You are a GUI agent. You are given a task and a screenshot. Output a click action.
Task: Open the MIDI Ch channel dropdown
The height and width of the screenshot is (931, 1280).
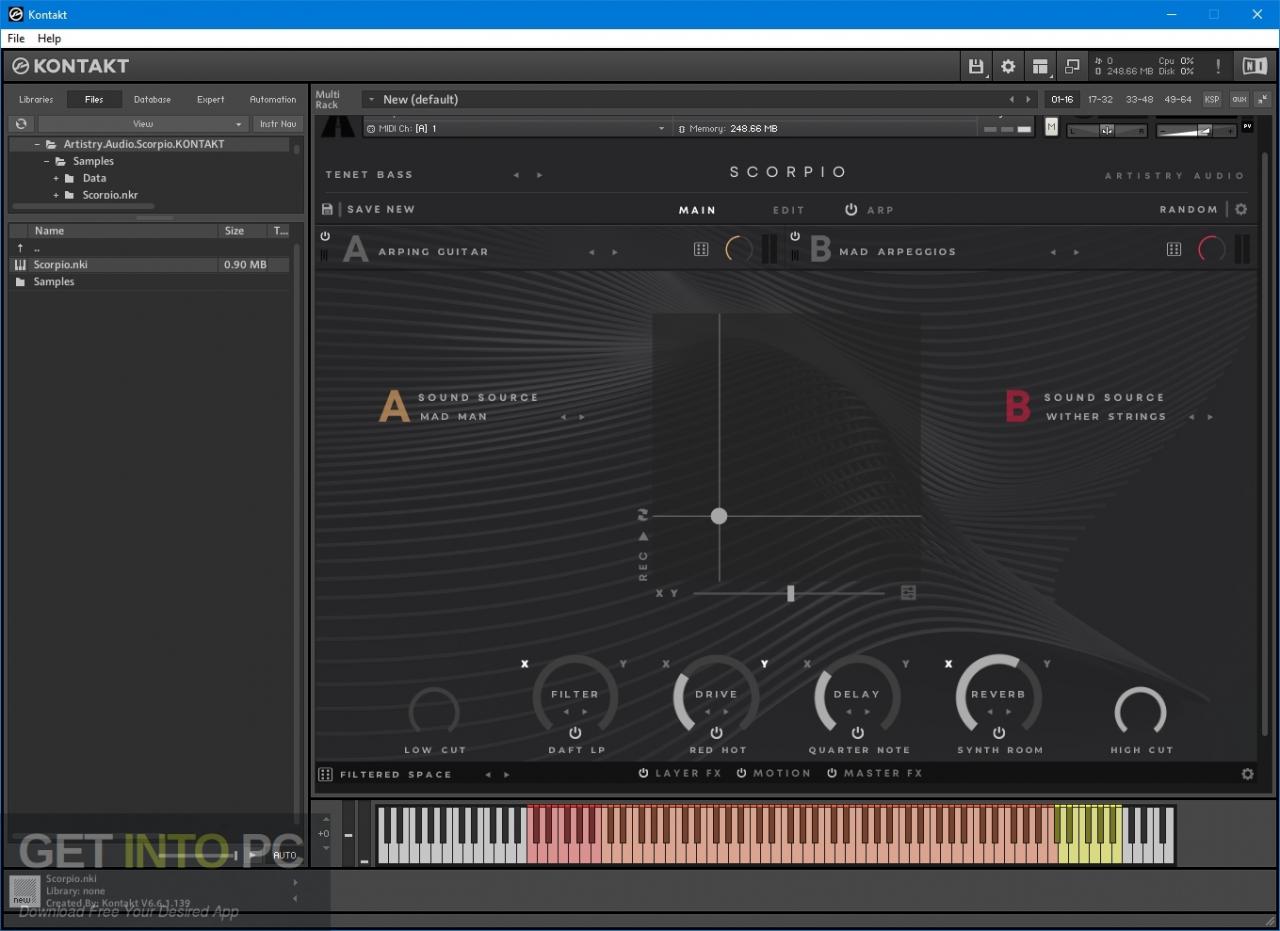point(516,128)
